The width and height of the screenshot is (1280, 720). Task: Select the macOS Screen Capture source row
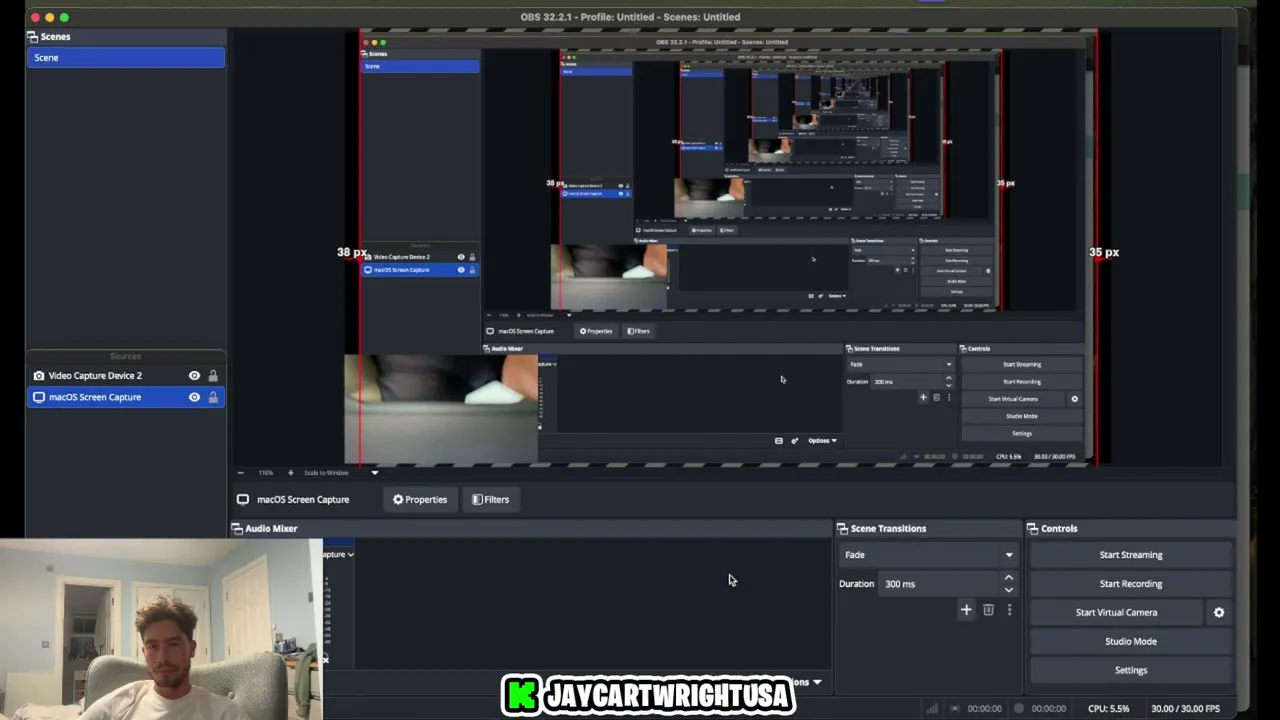coord(126,397)
